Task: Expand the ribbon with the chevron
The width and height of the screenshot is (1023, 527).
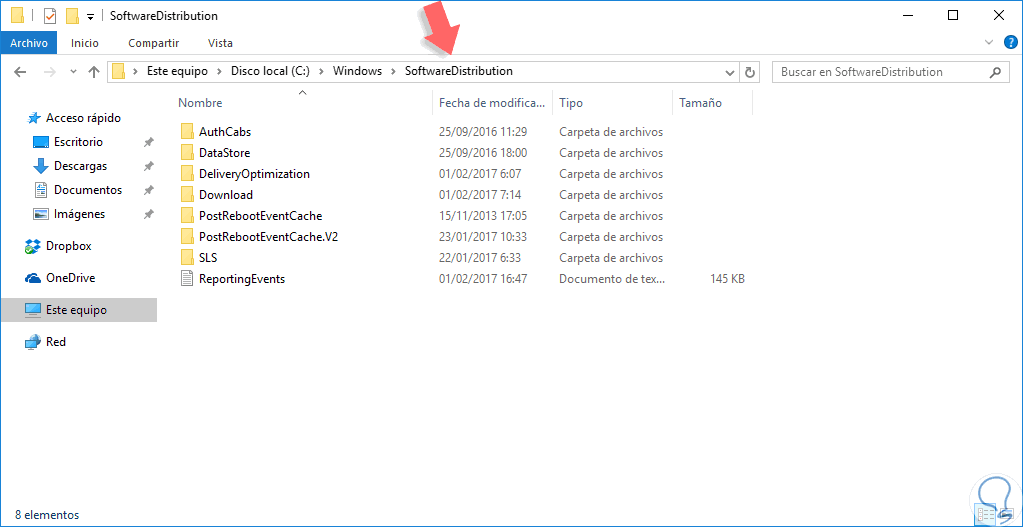Action: coord(988,43)
